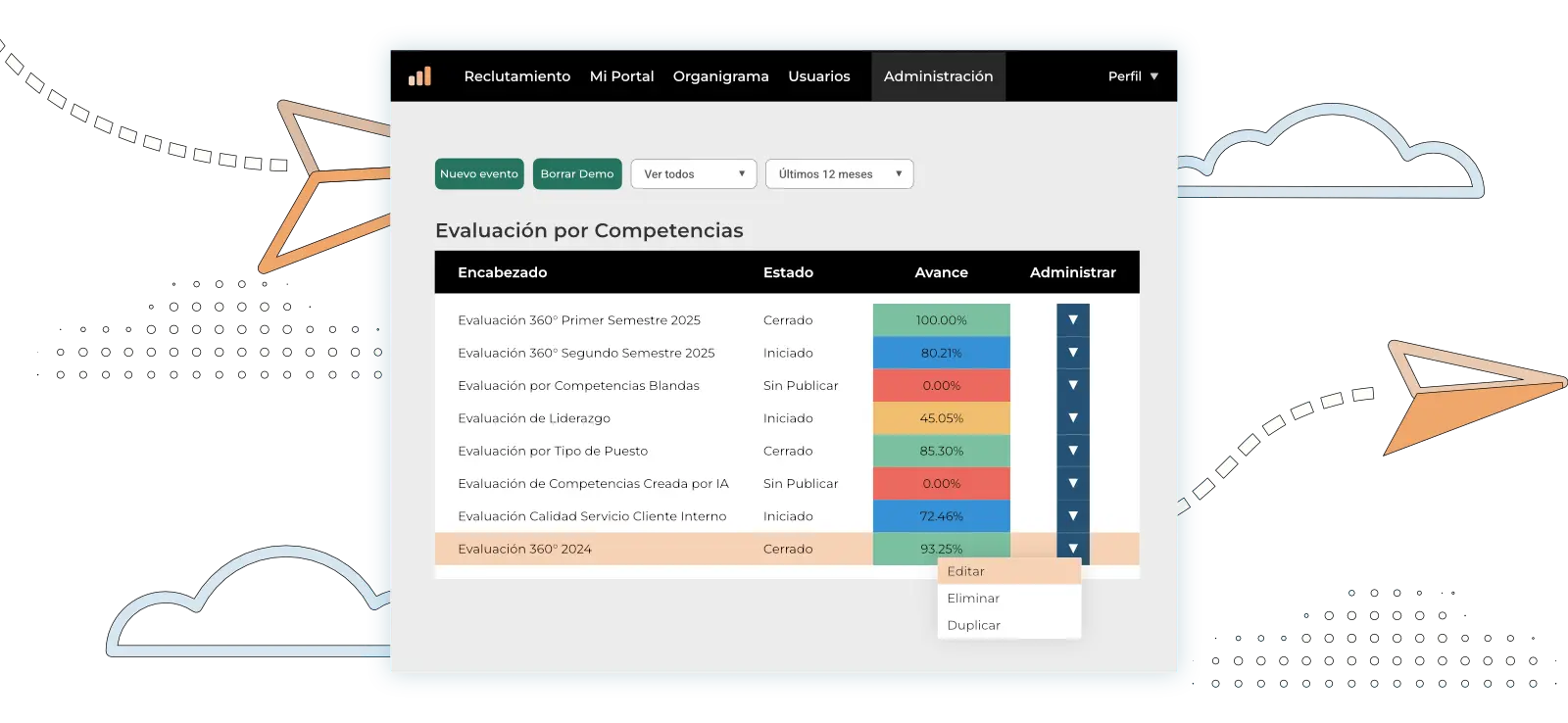Switch to the Administración tab

(x=938, y=76)
